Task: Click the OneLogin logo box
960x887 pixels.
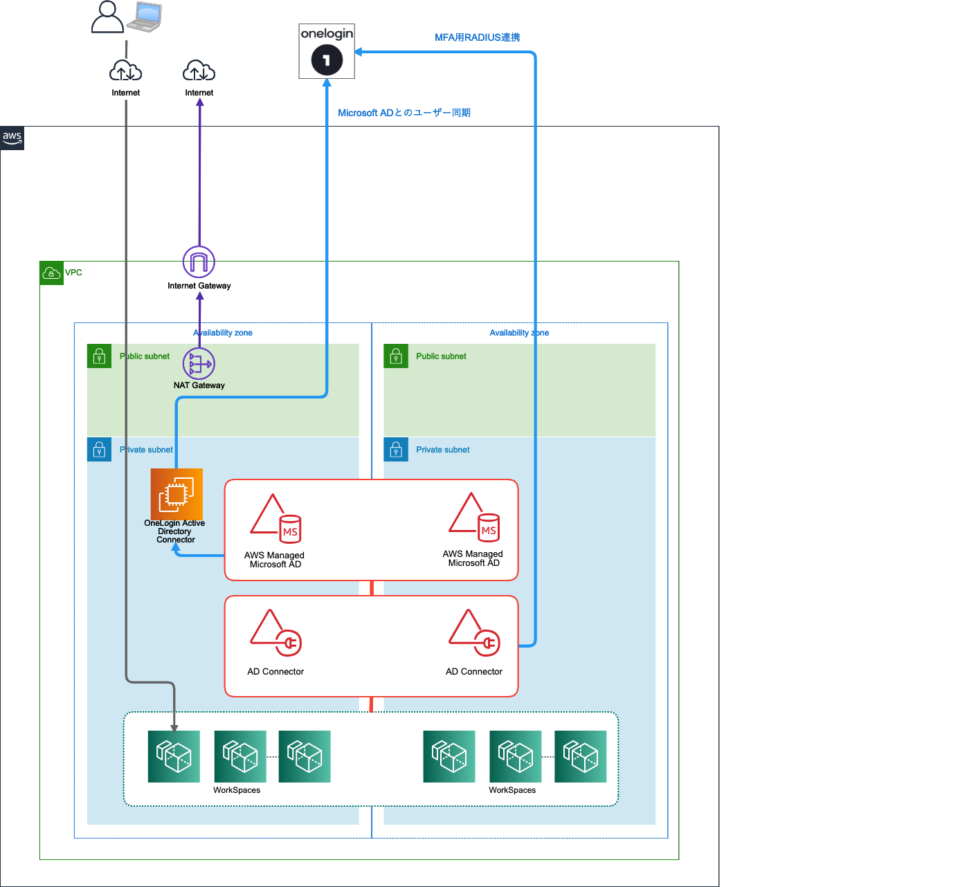Action: point(327,51)
